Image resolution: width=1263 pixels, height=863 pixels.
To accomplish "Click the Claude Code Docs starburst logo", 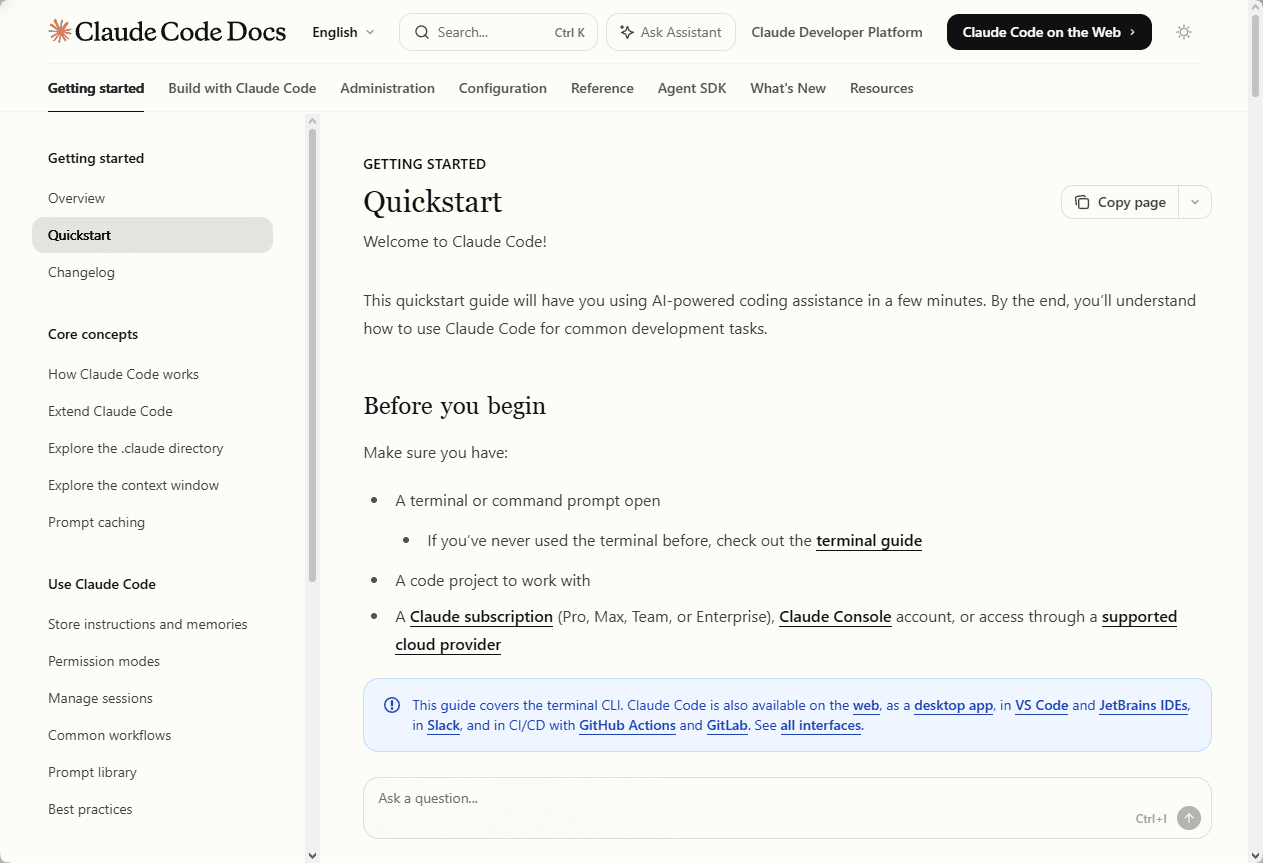I will [60, 31].
